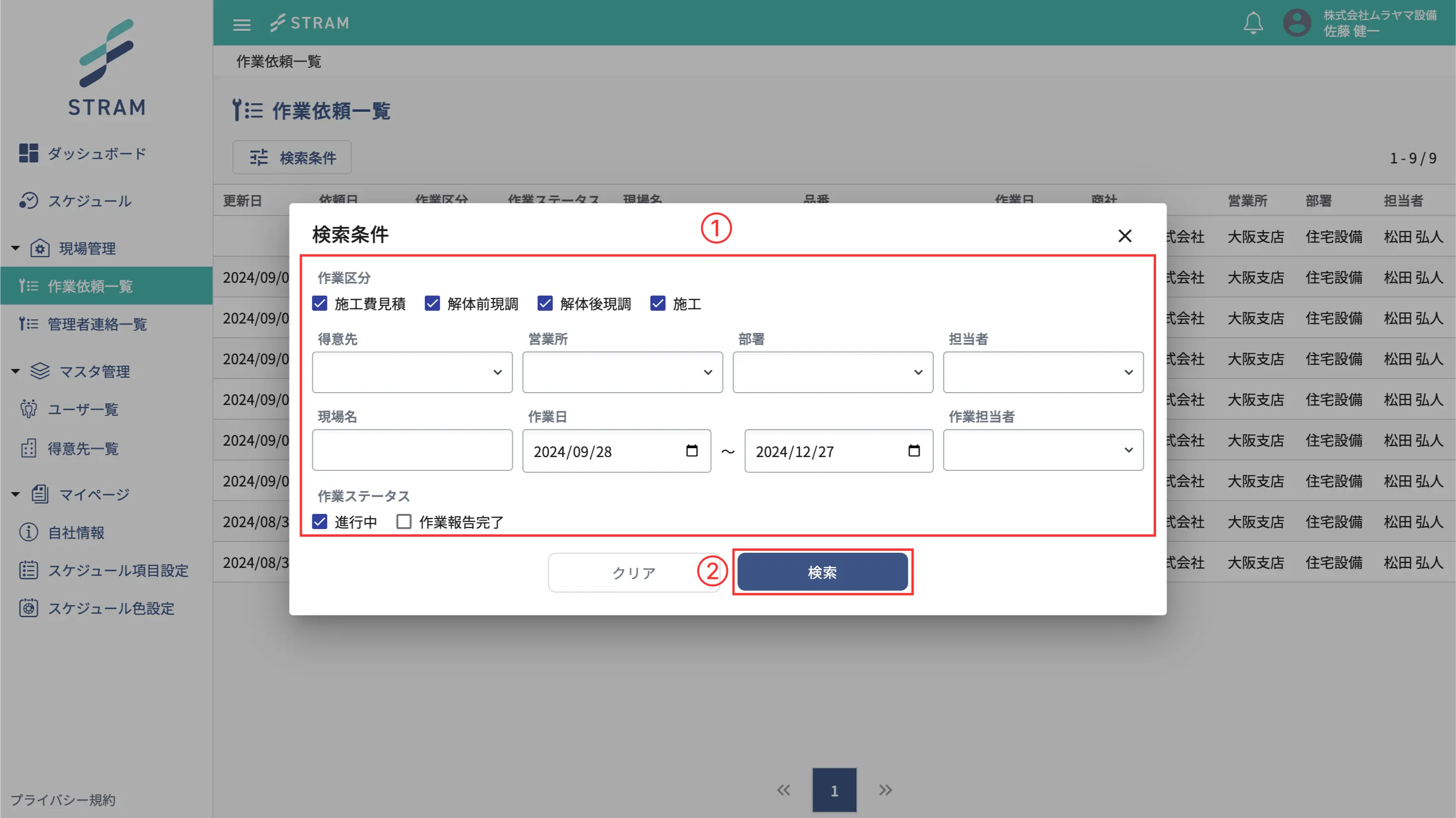Open the 作業担当者 dropdown
This screenshot has width=1456, height=818.
[x=1043, y=450]
